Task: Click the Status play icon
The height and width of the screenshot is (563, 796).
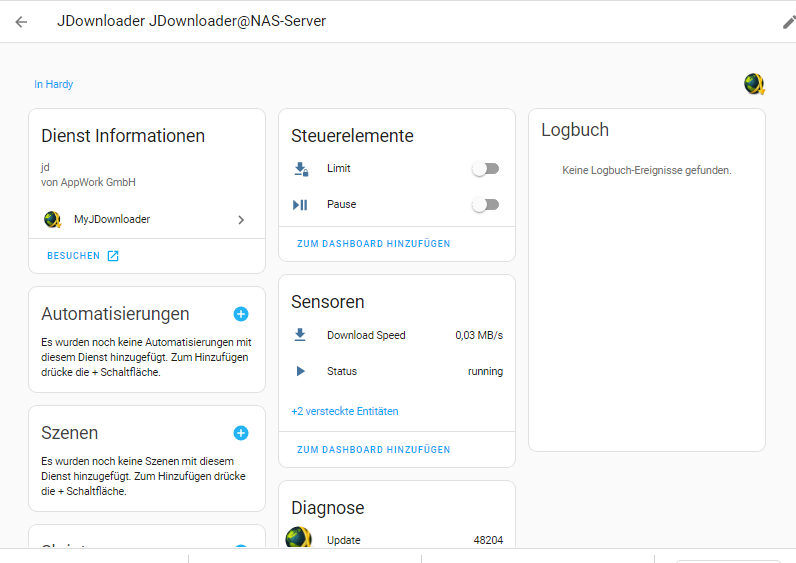Action: coord(301,371)
